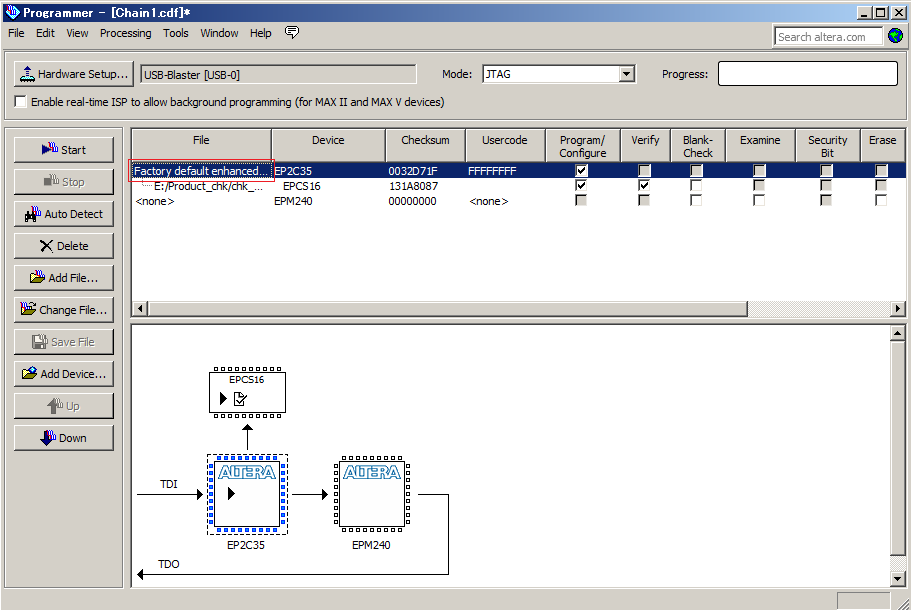
Task: Toggle Blank-Check for EP2C35 row
Action: coord(696,170)
